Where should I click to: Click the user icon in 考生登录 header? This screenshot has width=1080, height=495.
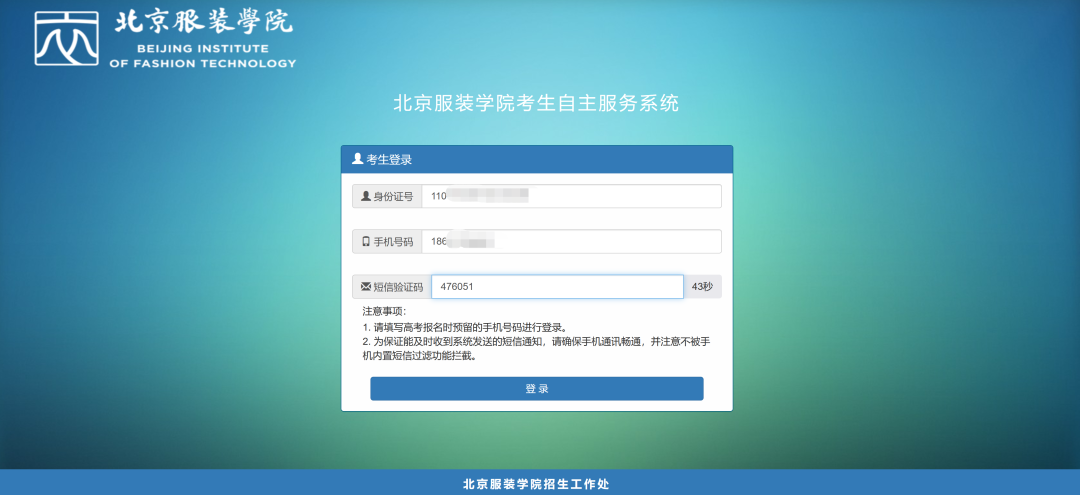[x=357, y=159]
